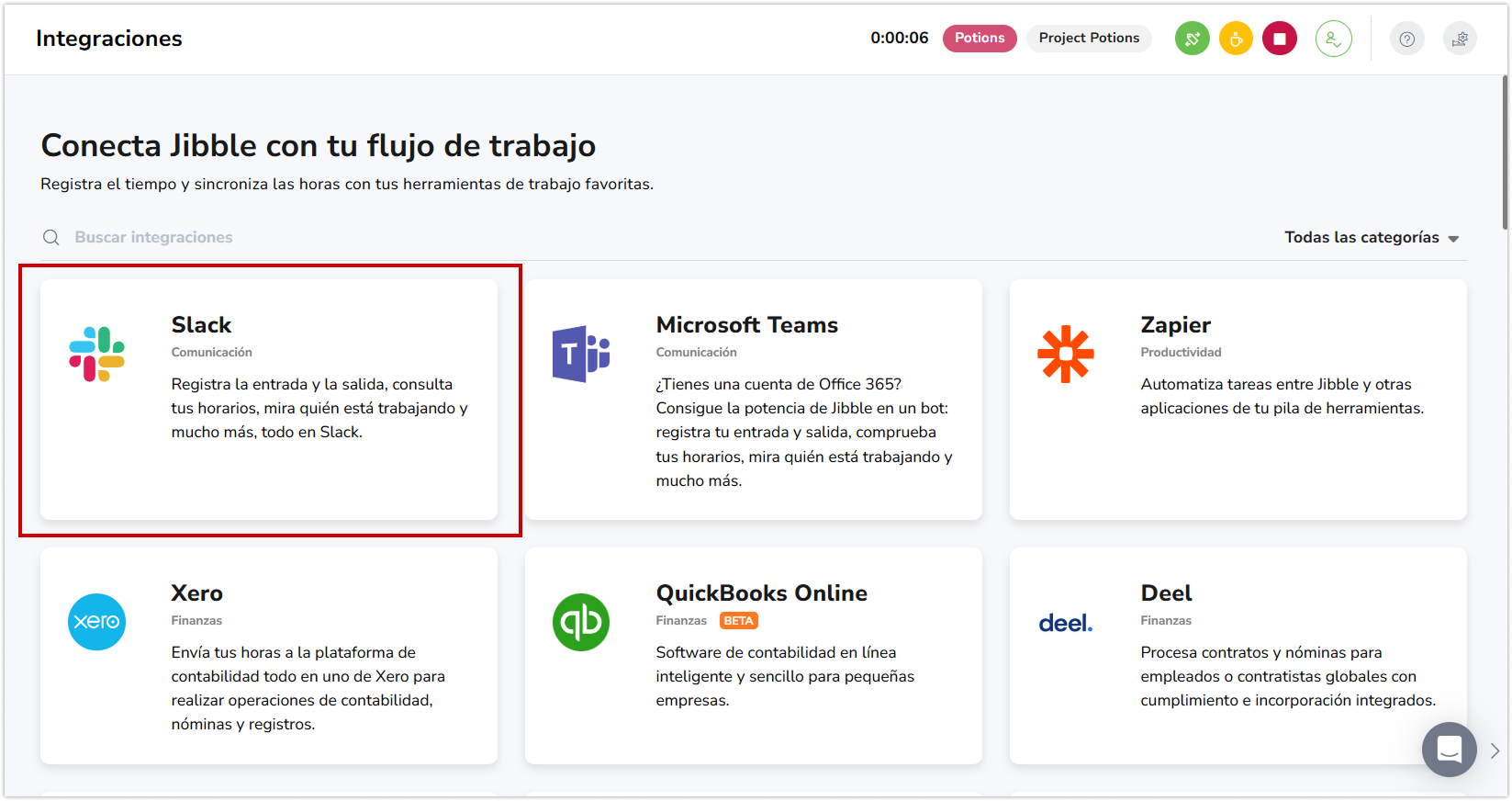1512x801 pixels.
Task: Stop the timer with the red button
Action: coord(1279,39)
